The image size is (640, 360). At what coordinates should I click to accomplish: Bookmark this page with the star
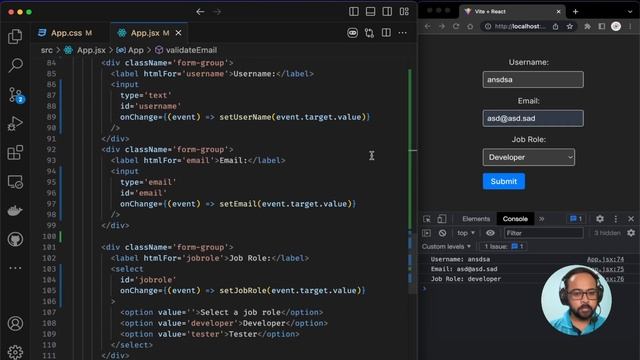570,27
